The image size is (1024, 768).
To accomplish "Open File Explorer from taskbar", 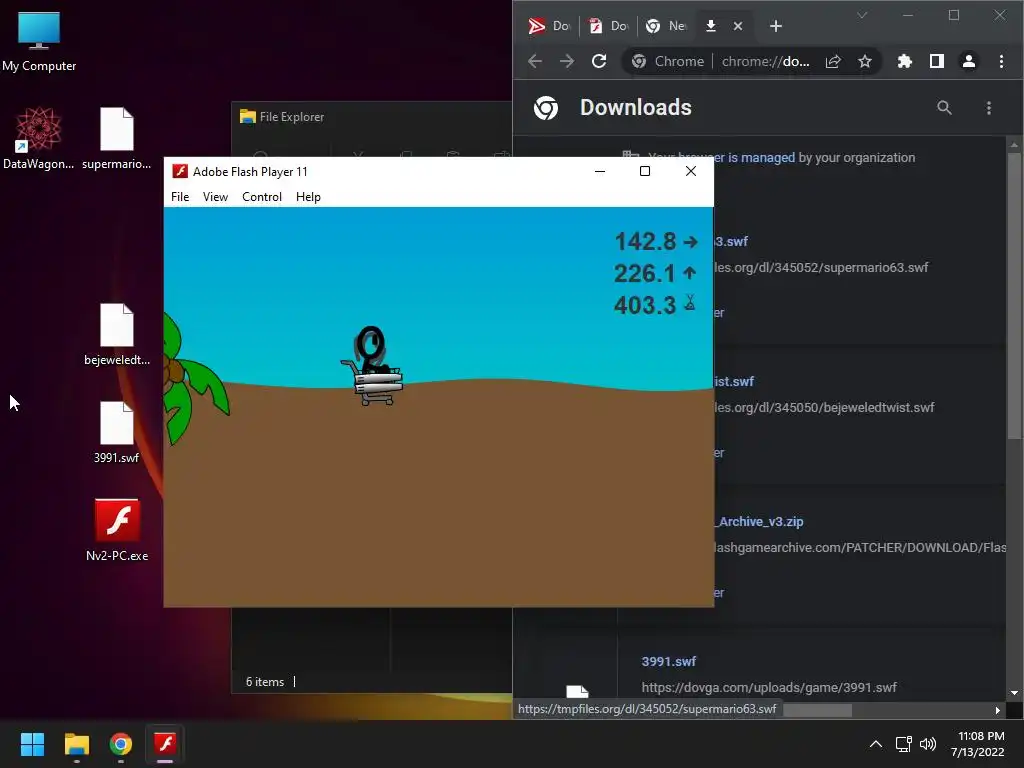I will (76, 744).
